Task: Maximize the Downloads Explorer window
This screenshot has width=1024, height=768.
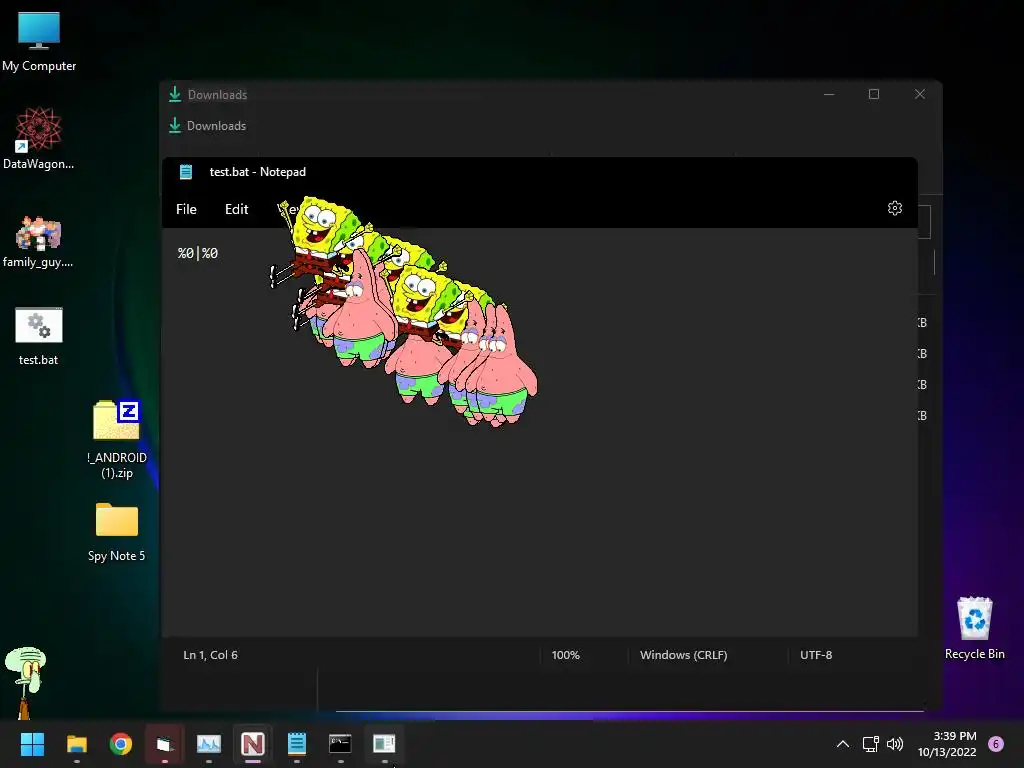Action: coord(874,94)
